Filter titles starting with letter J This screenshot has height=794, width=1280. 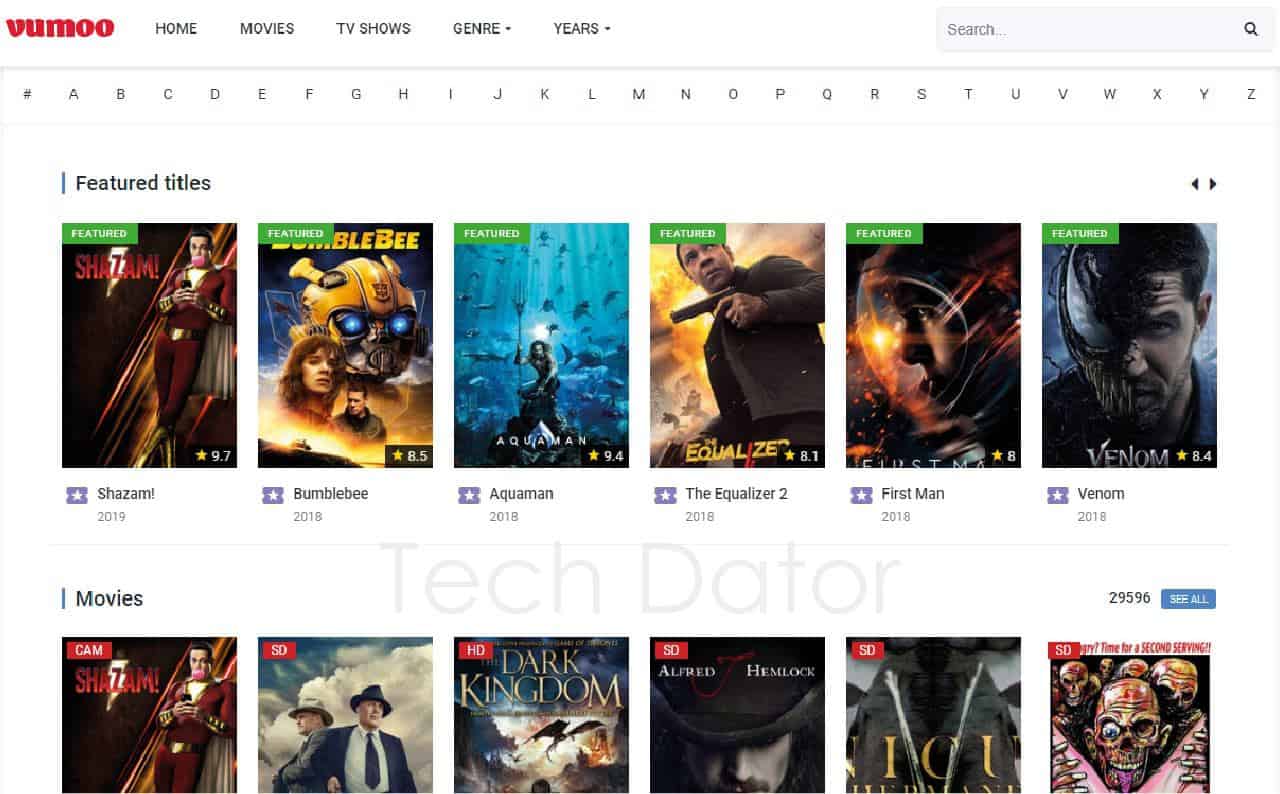(497, 94)
